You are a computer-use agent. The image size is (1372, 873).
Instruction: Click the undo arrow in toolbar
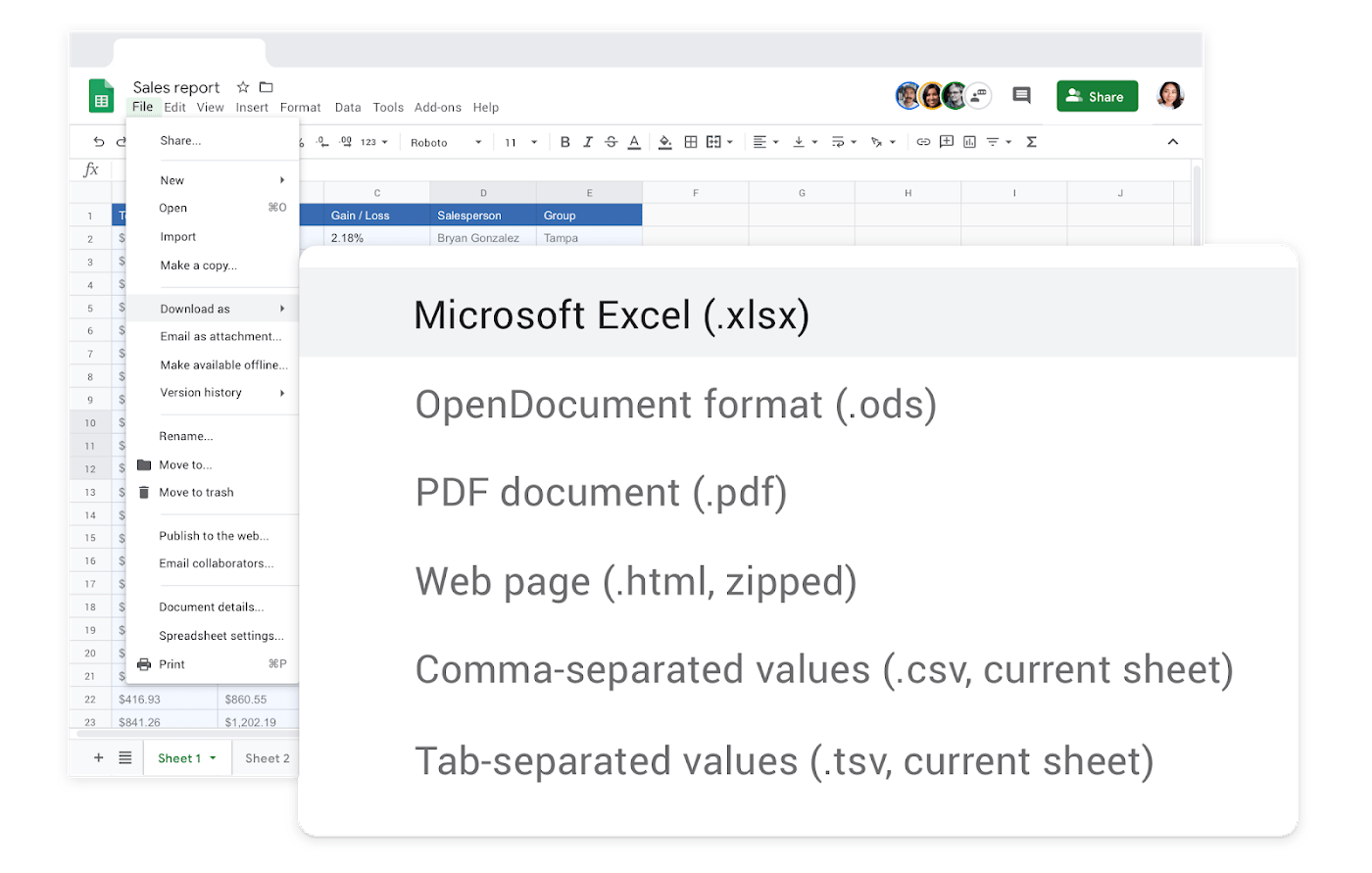(98, 142)
